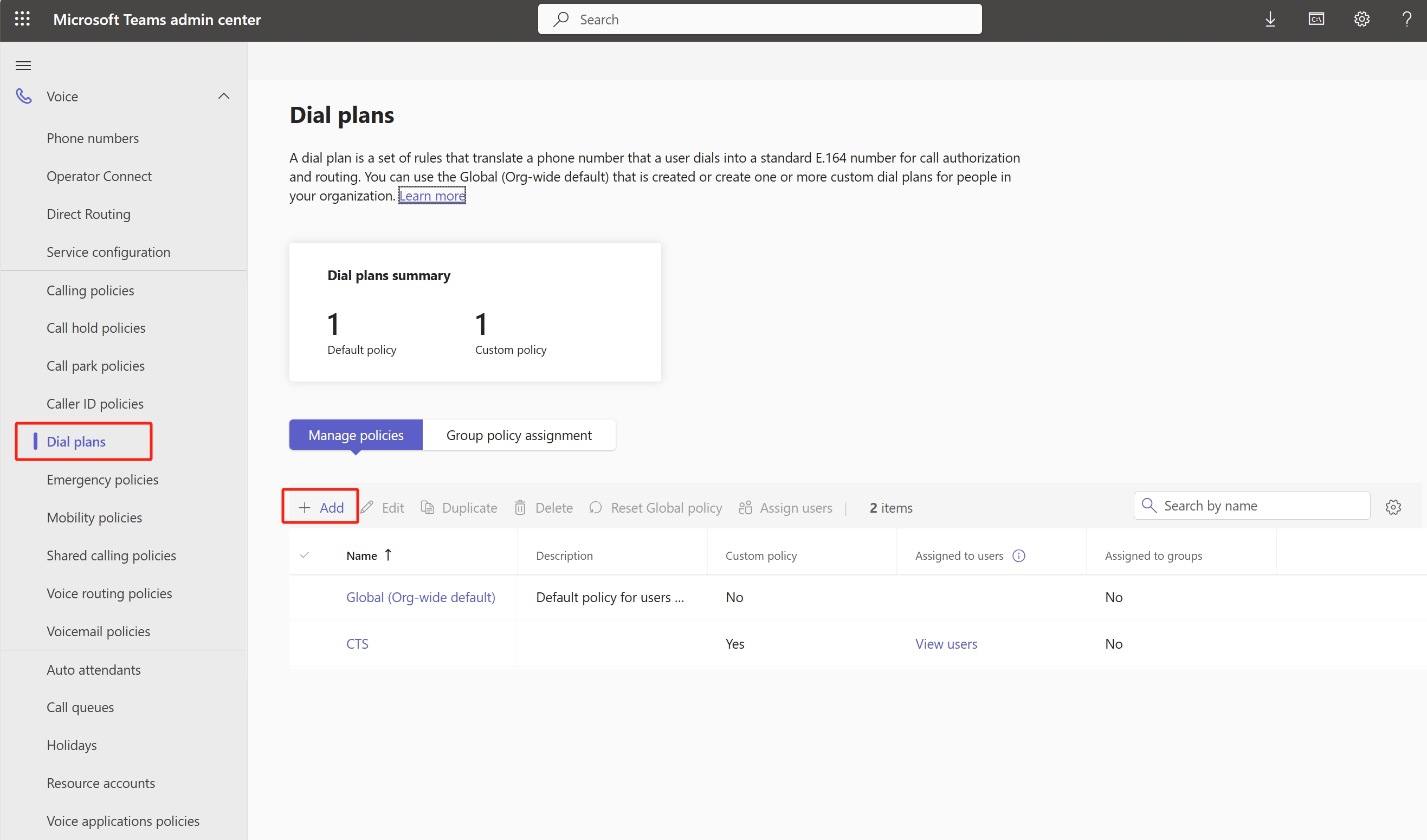Switch to Group policy assignment tab

pos(519,435)
